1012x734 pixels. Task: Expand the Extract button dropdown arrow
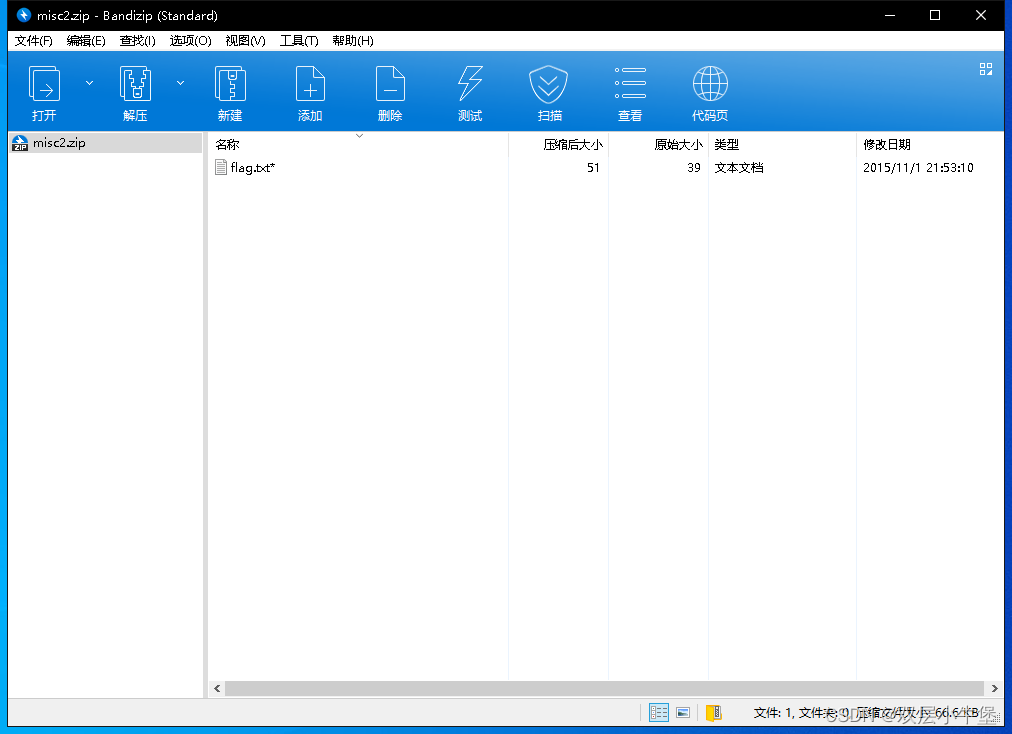181,83
